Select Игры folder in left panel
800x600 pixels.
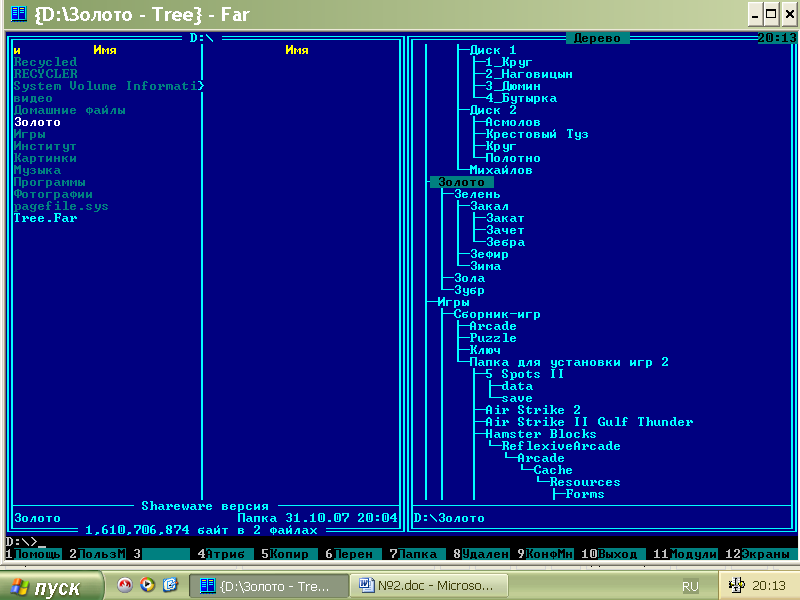point(30,134)
